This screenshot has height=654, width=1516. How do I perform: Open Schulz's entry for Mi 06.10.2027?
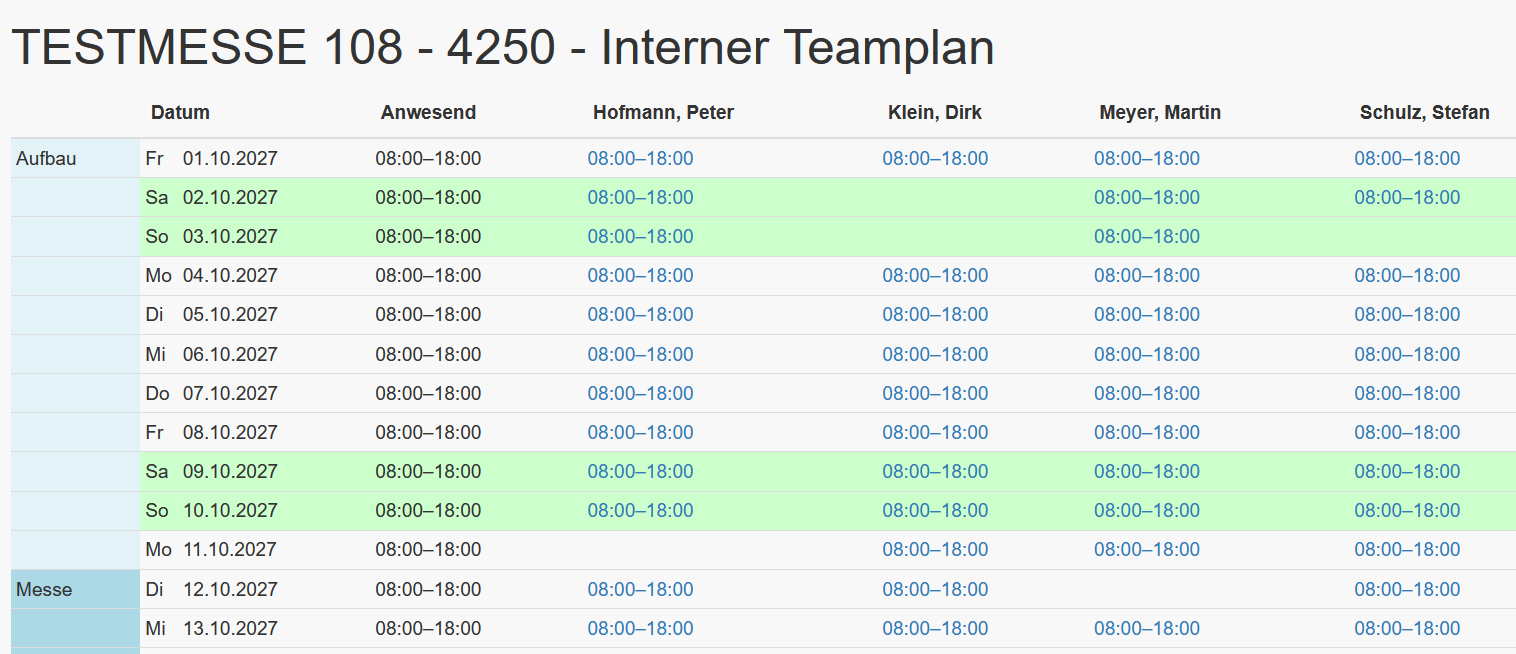[1406, 353]
